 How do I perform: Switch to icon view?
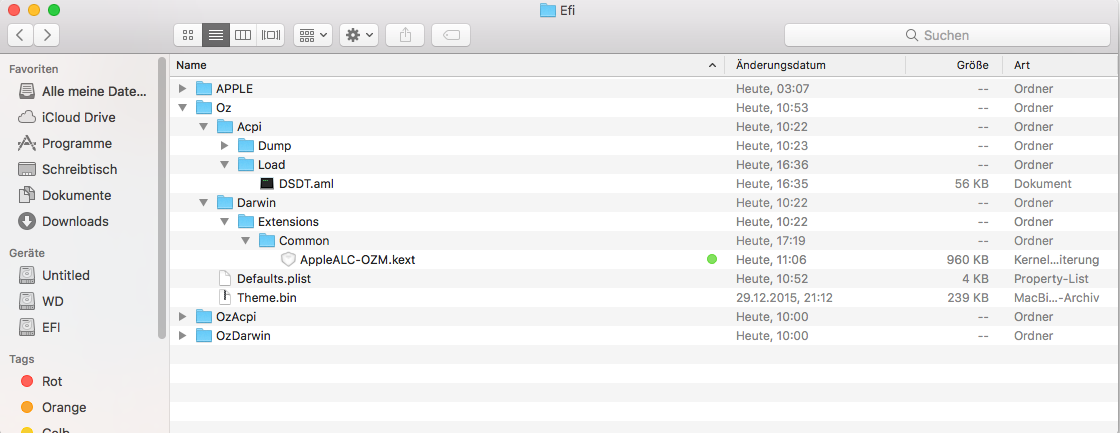188,34
